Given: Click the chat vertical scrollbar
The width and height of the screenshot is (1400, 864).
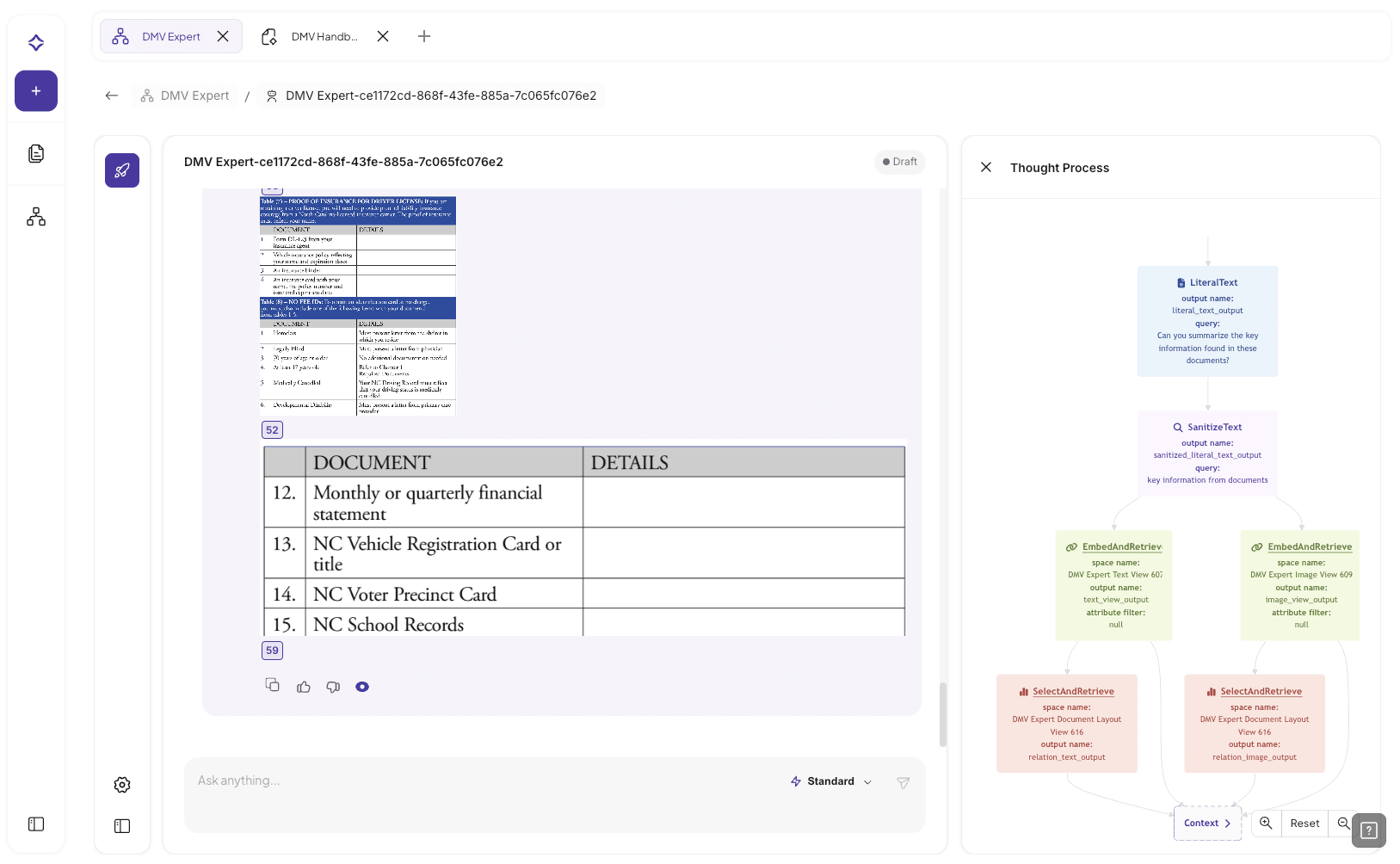Looking at the screenshot, I should click(943, 714).
